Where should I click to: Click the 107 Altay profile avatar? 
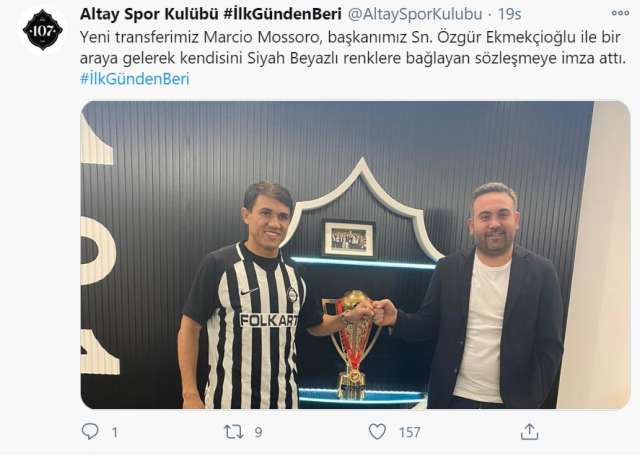click(x=42, y=30)
